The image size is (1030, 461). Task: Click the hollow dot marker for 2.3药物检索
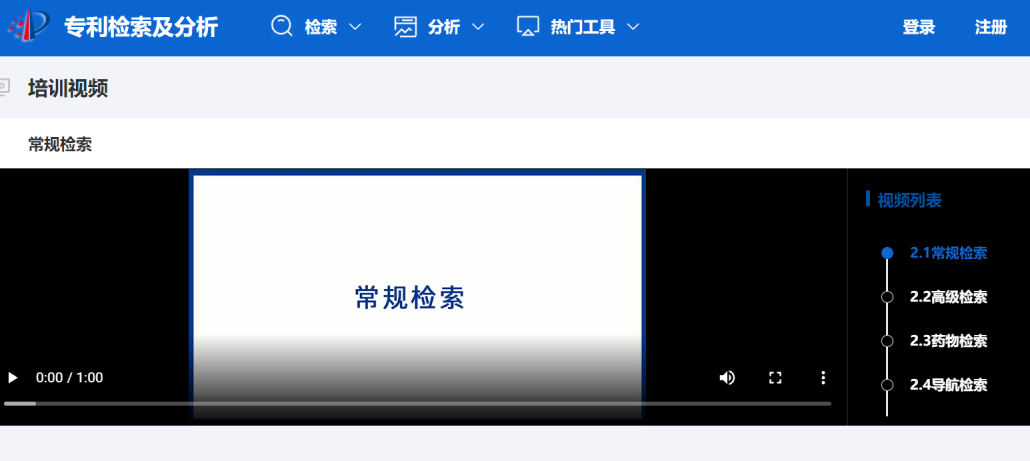click(x=887, y=341)
